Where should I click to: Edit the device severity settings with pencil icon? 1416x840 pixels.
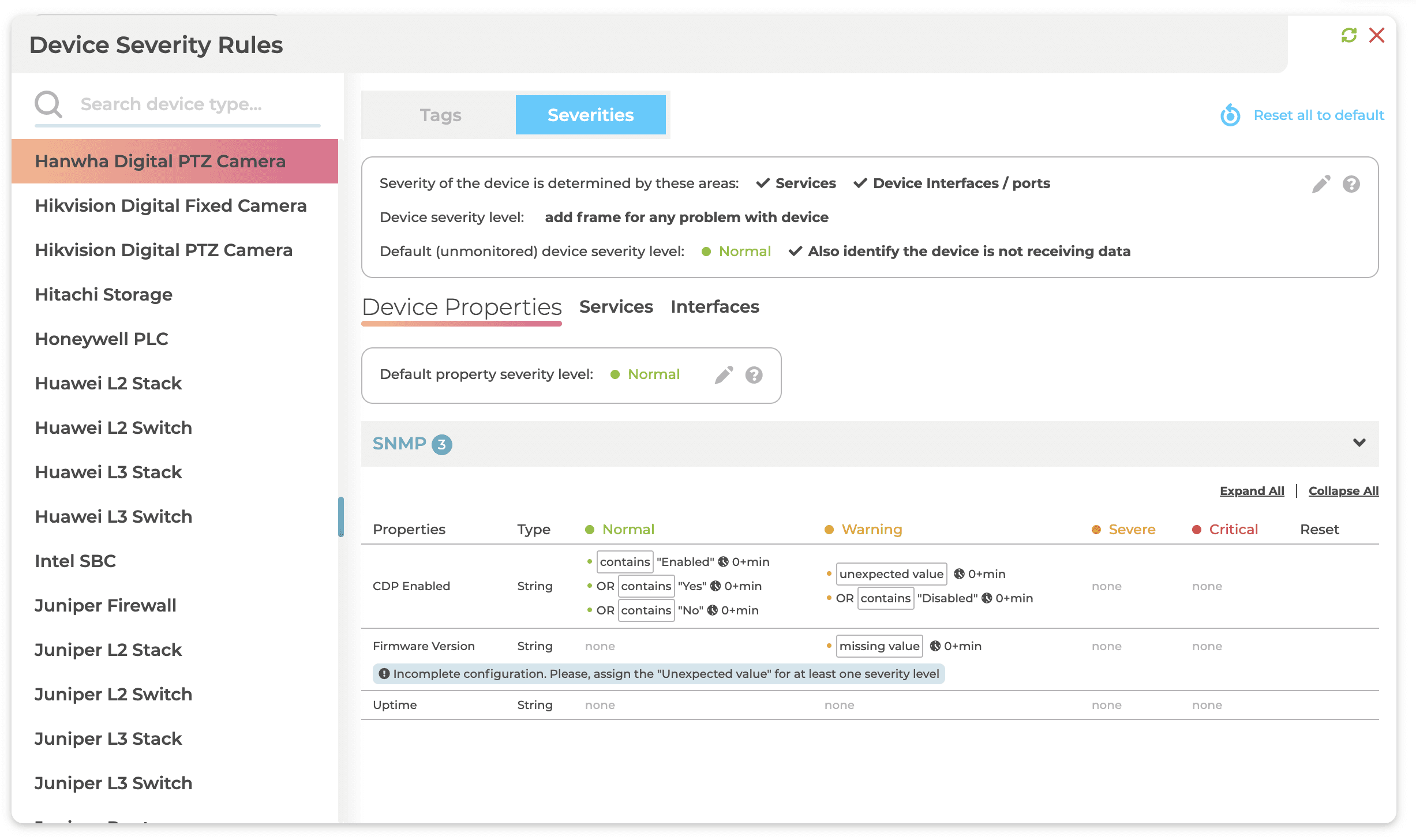pyautogui.click(x=1321, y=184)
